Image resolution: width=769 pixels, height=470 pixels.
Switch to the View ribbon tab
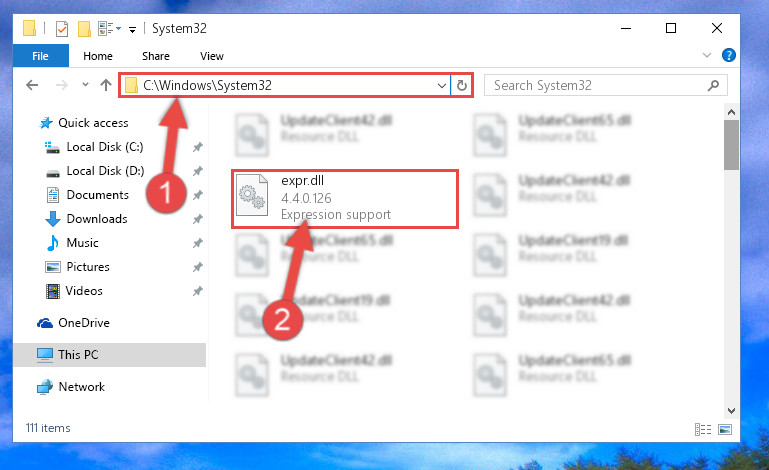(212, 56)
